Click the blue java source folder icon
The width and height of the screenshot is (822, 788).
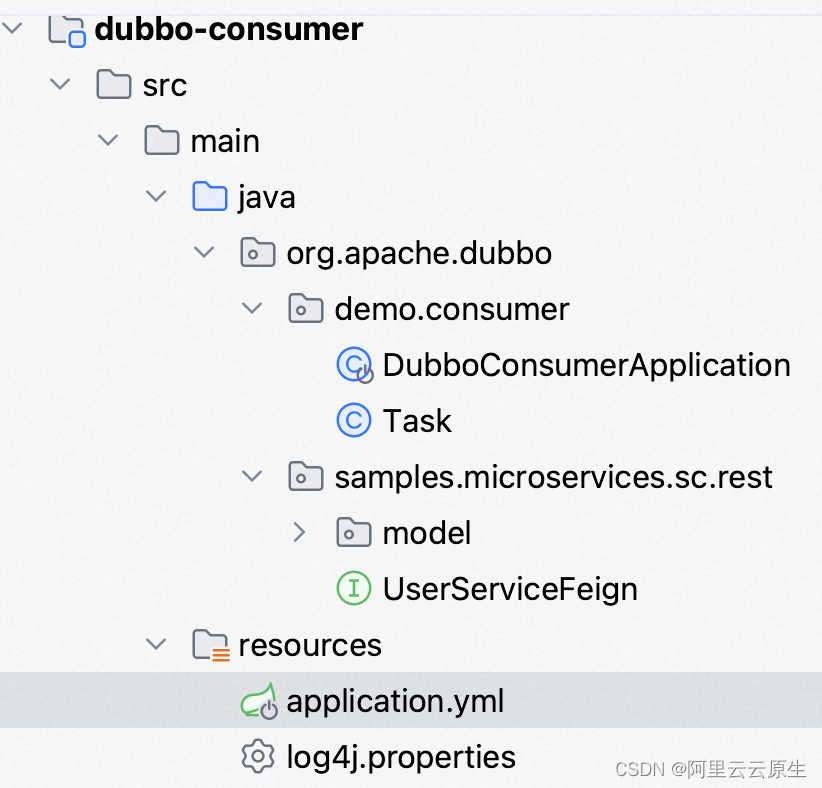click(x=210, y=197)
